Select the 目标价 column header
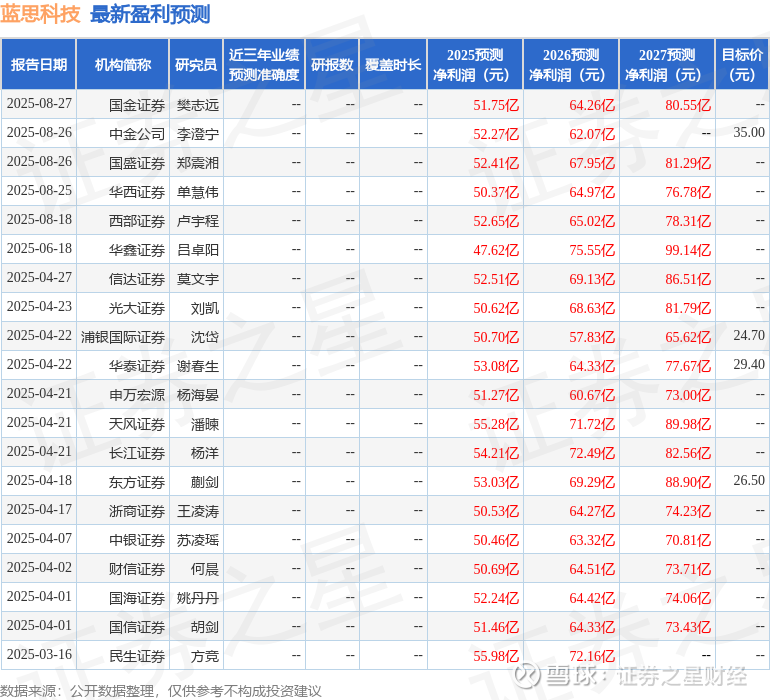This screenshot has height=700, width=770. (742, 64)
